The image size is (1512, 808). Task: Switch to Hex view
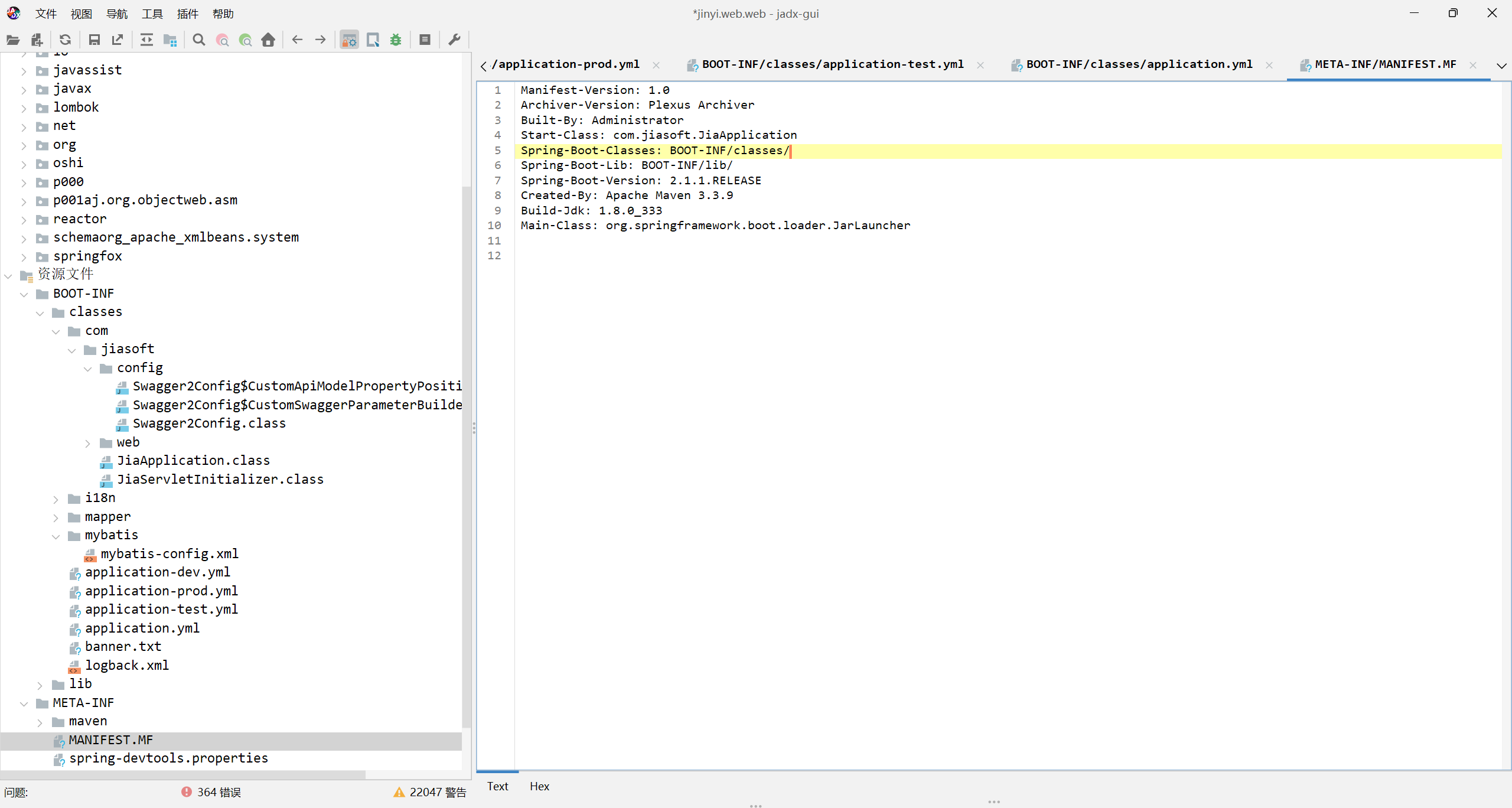[539, 786]
